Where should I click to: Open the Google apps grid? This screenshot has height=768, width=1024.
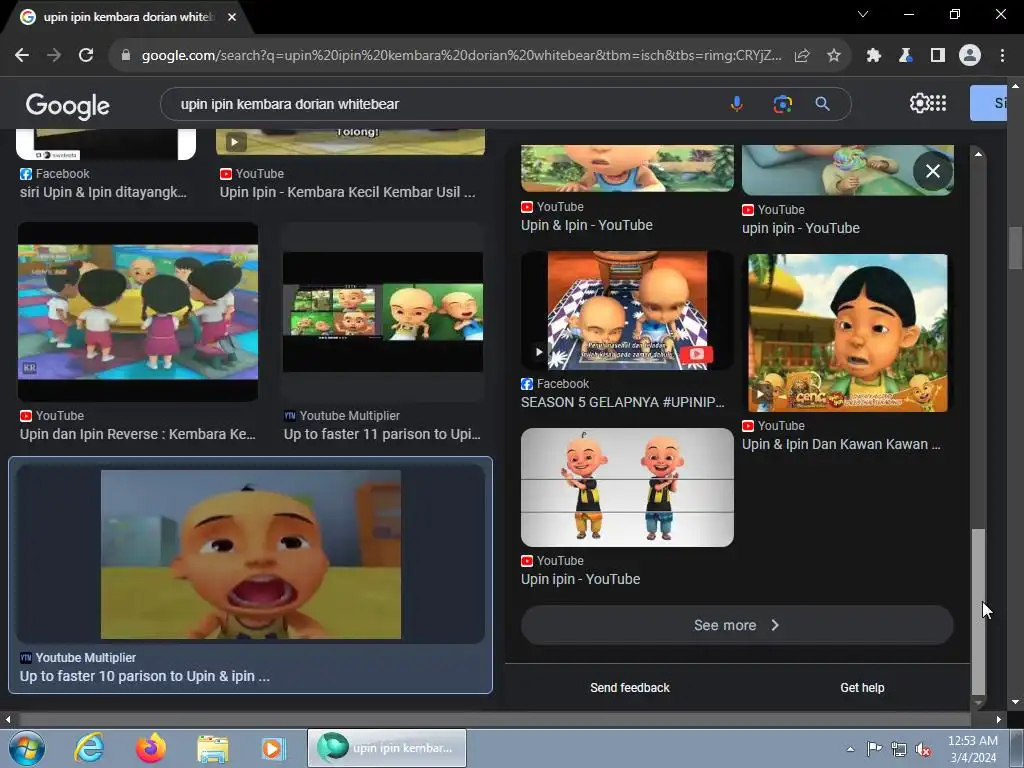coord(938,103)
